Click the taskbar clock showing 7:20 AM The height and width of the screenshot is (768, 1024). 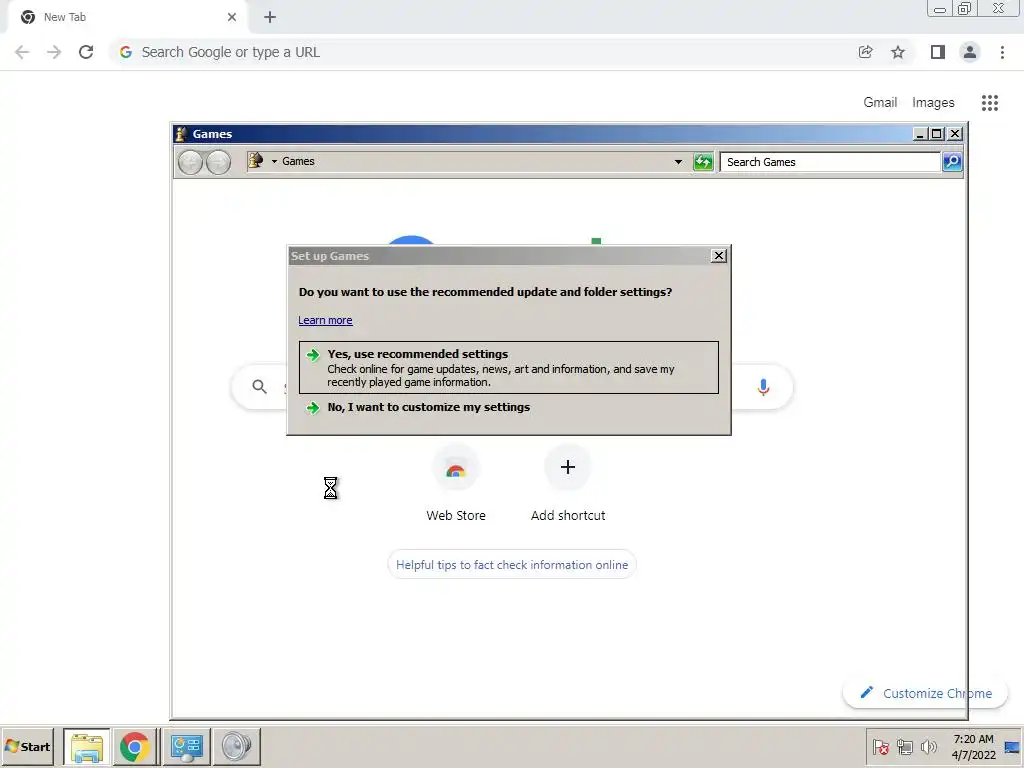click(973, 746)
